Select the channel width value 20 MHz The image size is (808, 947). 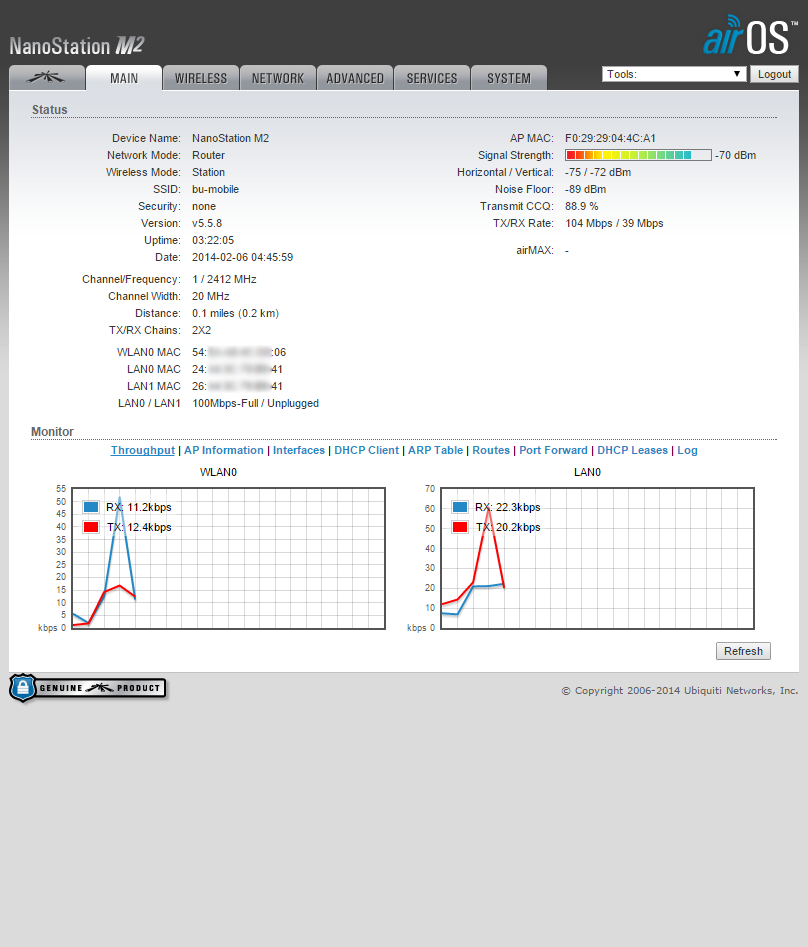(211, 296)
